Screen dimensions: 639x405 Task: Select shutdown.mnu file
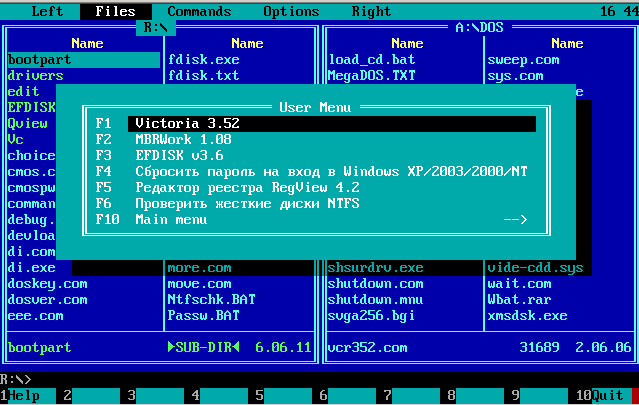tap(375, 300)
